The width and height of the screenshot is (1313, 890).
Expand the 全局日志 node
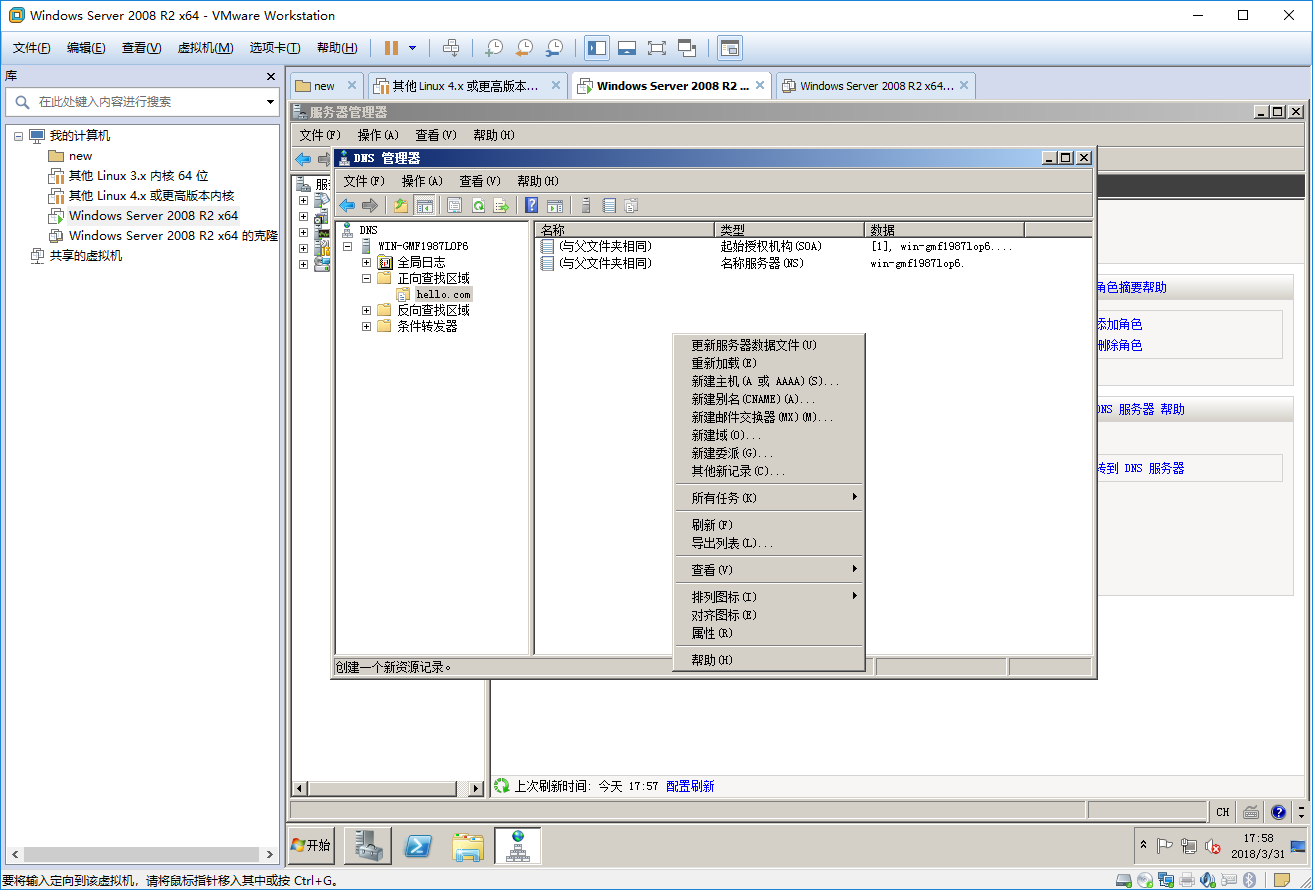[x=366, y=262]
